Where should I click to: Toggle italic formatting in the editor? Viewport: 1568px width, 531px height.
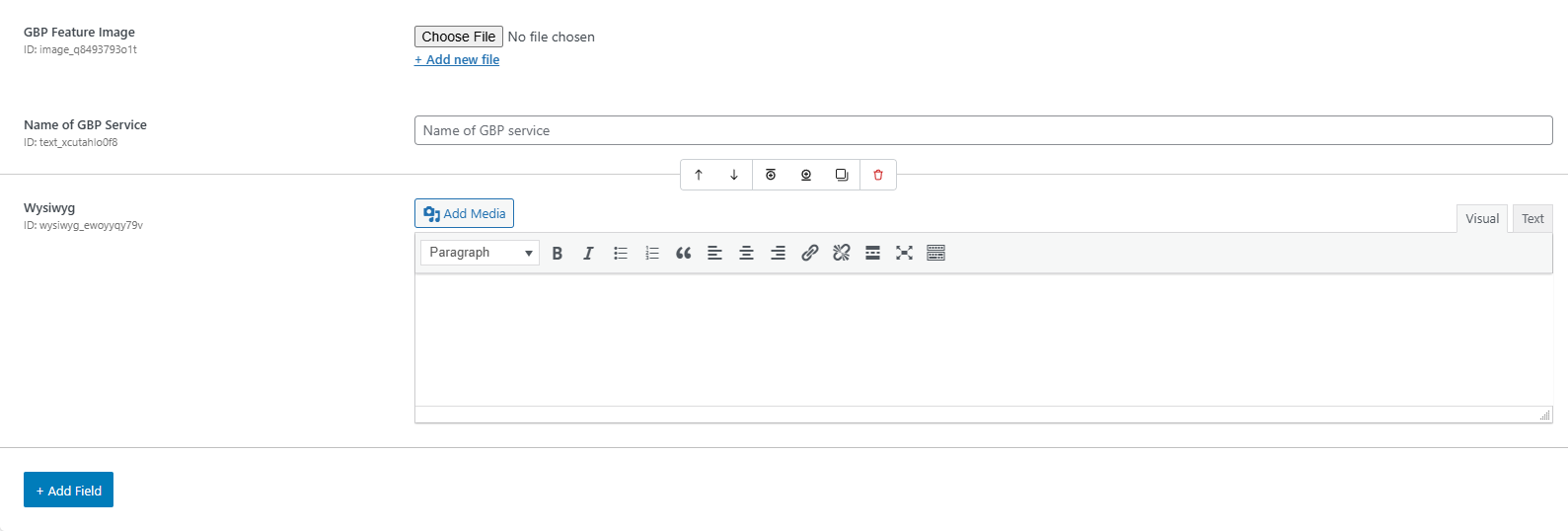tap(588, 253)
